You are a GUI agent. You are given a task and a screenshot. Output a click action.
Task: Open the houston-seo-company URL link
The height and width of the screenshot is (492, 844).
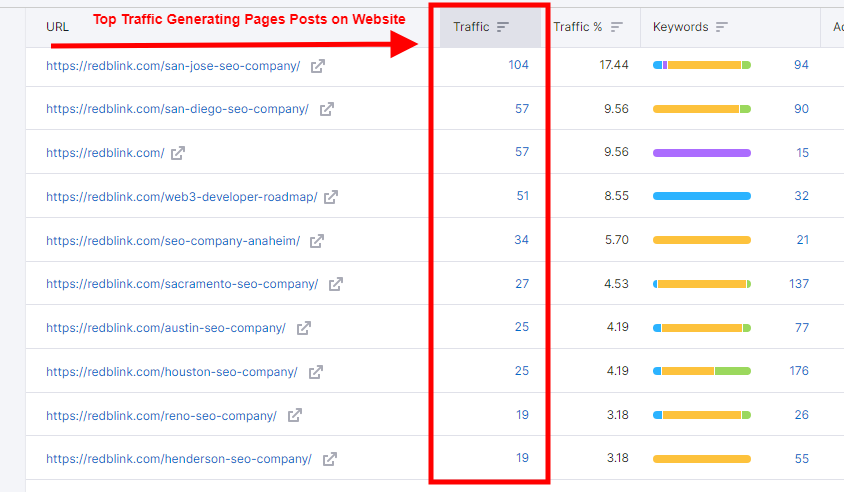pyautogui.click(x=172, y=372)
